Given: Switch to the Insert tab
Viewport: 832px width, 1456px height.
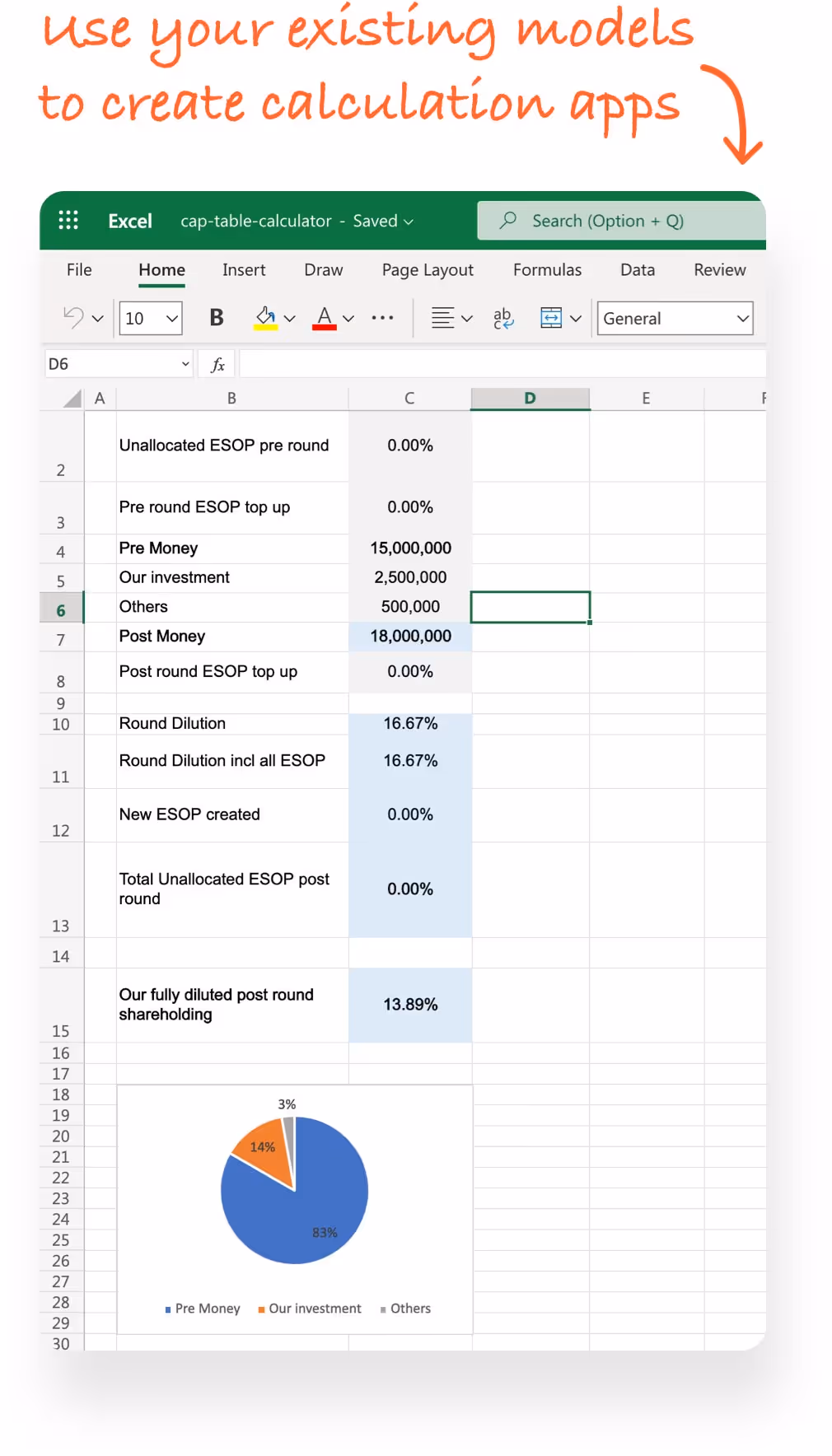Looking at the screenshot, I should pos(244,270).
